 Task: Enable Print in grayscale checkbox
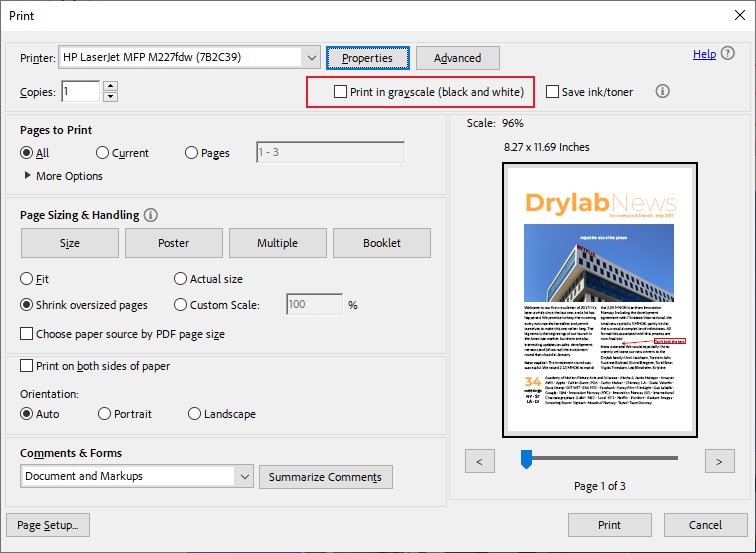click(340, 92)
